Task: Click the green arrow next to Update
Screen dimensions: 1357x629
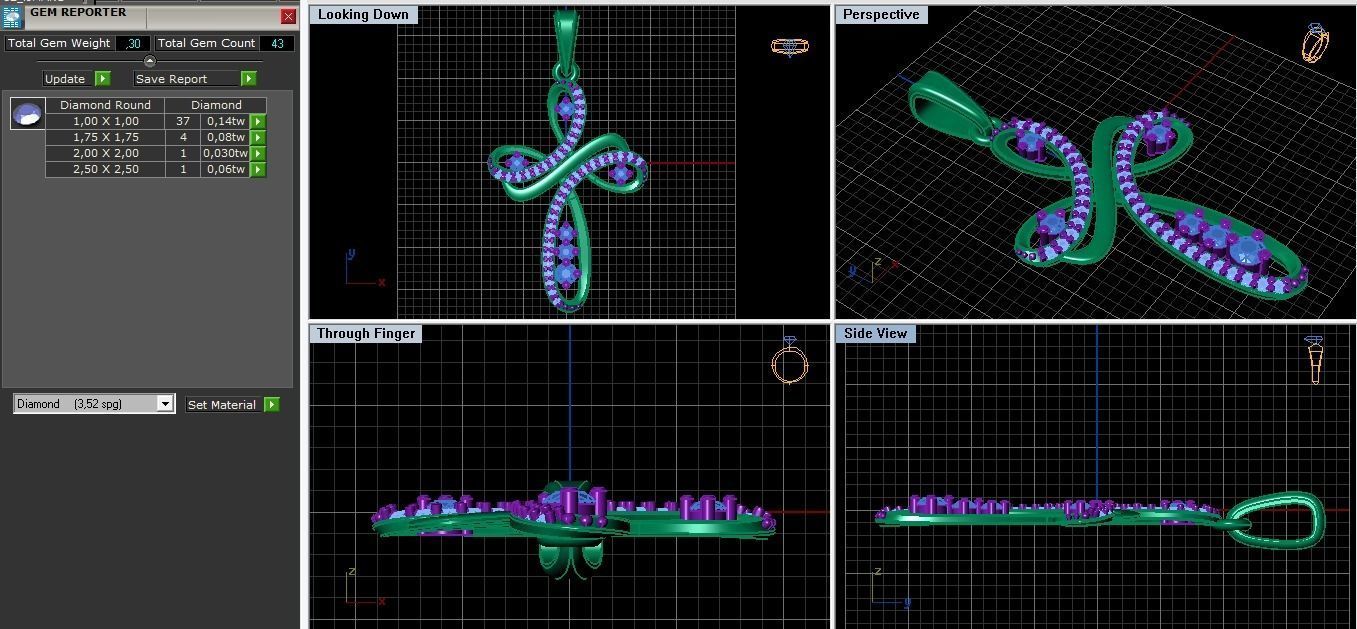Action: point(103,78)
